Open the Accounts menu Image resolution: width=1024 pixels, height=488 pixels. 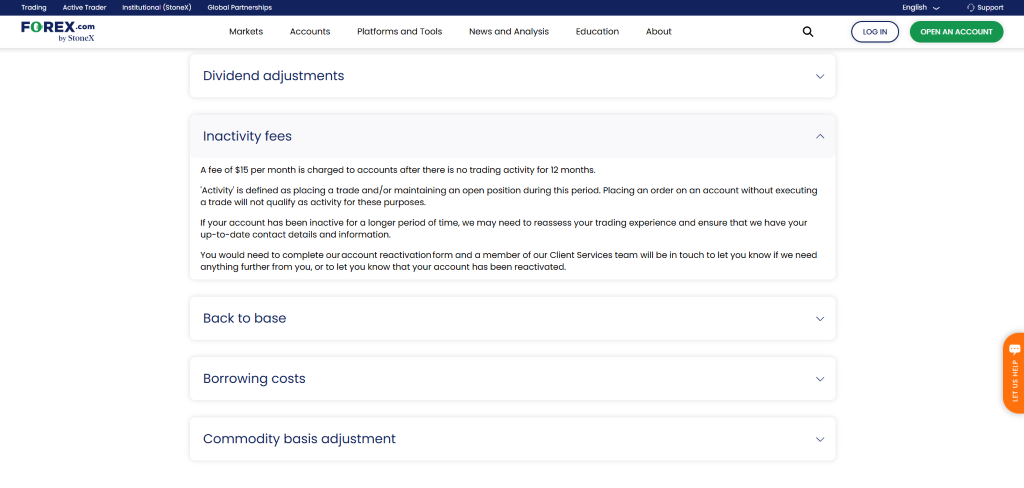tap(310, 32)
